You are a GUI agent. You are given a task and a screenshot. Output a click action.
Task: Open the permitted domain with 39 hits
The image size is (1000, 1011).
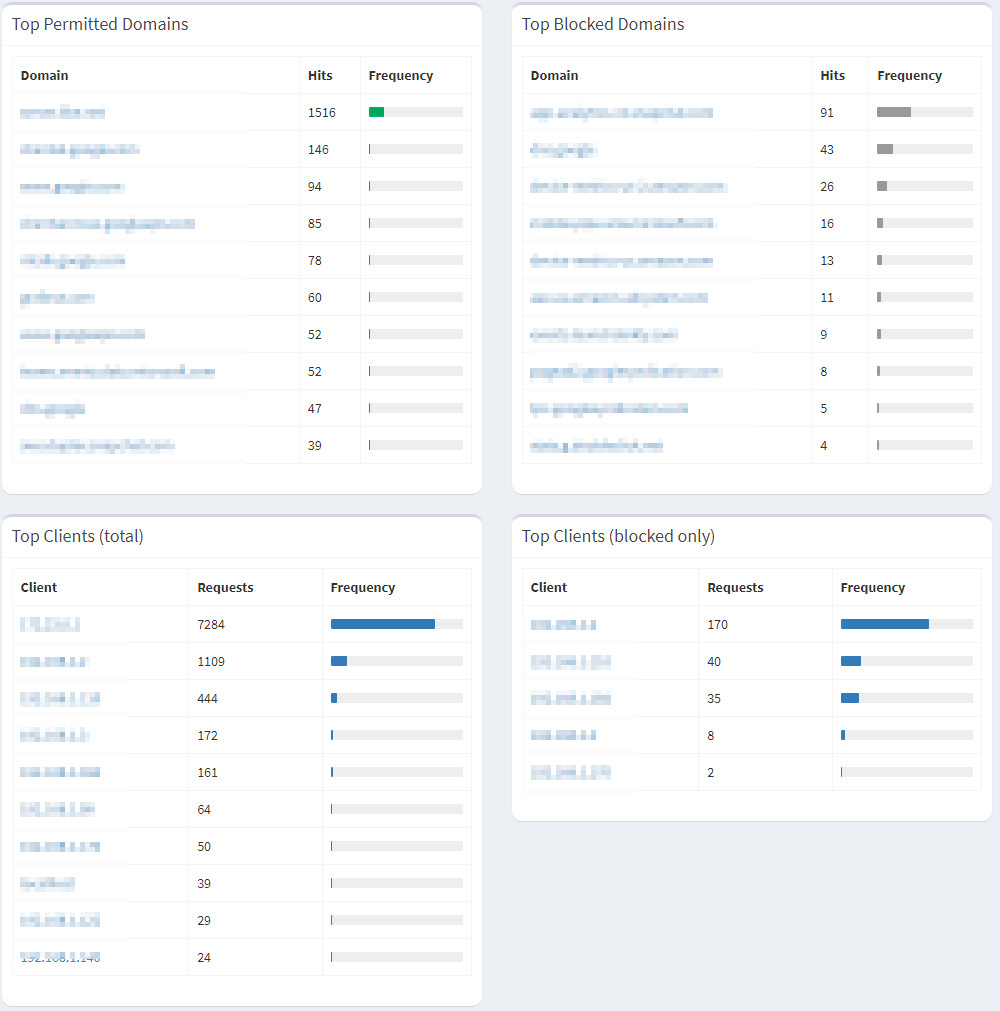[x=97, y=446]
